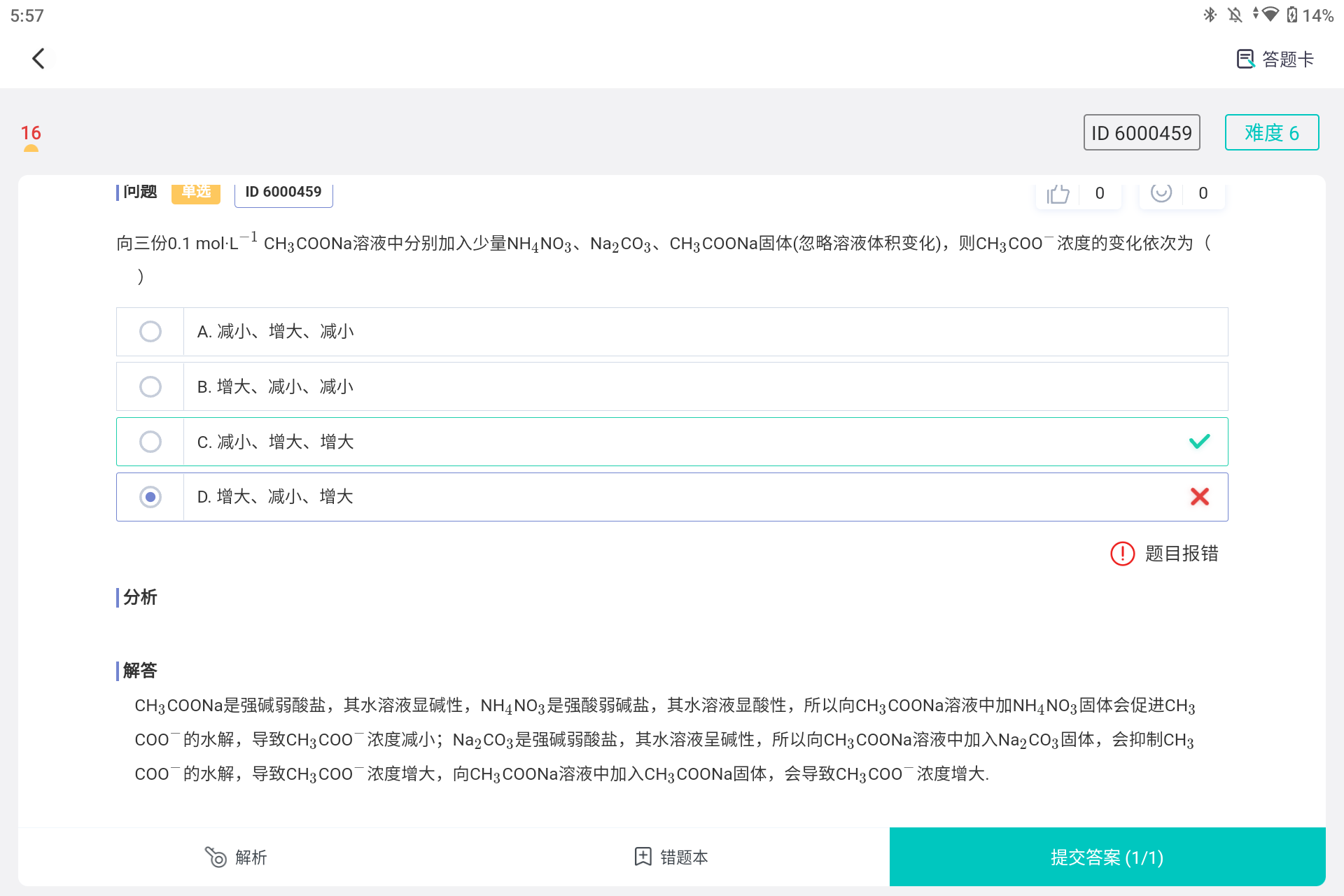Click the 题目报错 report link text
The width and height of the screenshot is (1344, 896).
coord(1182,554)
